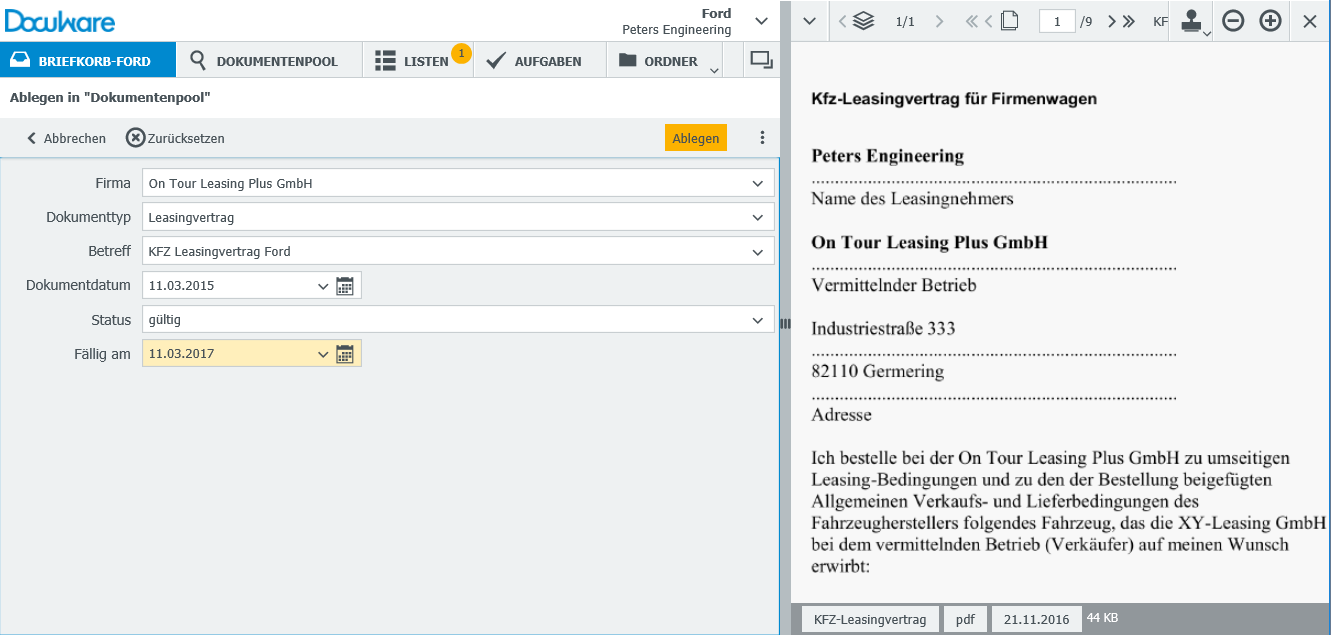Open the Listen tab
This screenshot has width=1331, height=635.
point(413,61)
